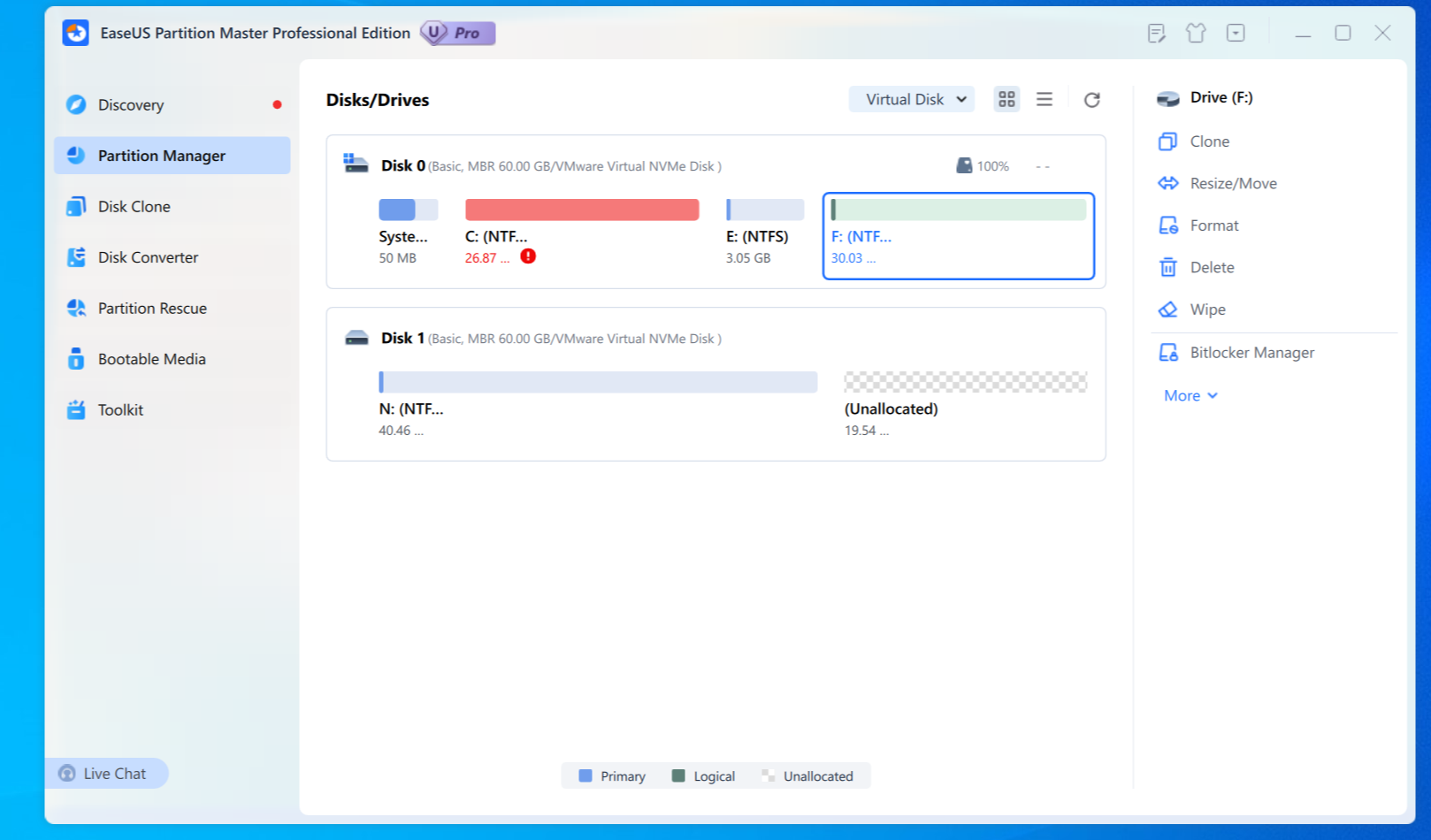Viewport: 1431px width, 840px height.
Task: Click the Unallocated legend swatch
Action: point(768,775)
